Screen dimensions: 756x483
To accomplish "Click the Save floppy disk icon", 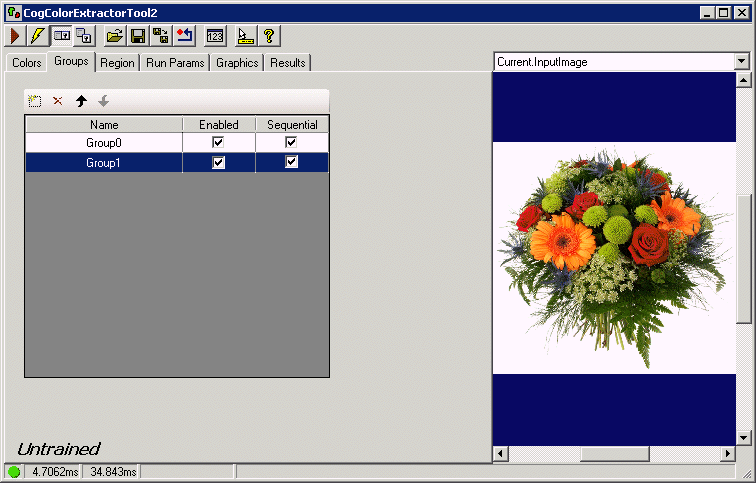I will click(x=138, y=36).
